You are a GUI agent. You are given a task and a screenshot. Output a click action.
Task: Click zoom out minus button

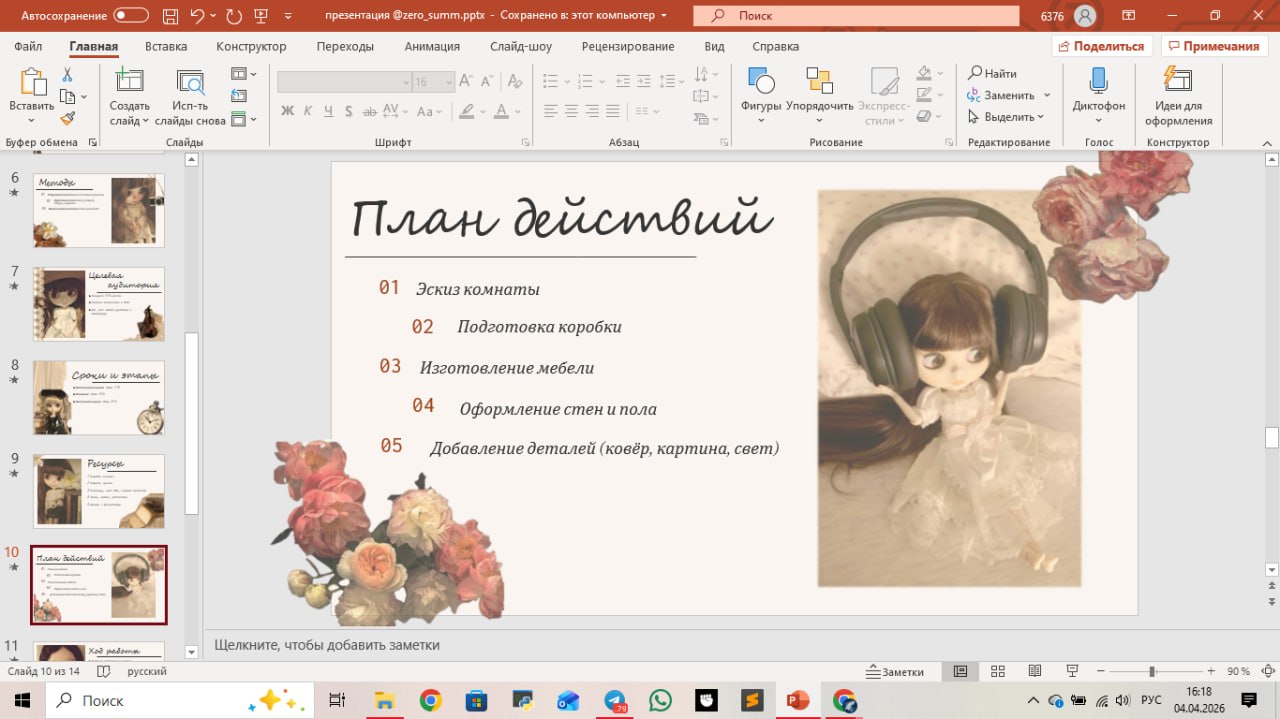click(x=1099, y=671)
